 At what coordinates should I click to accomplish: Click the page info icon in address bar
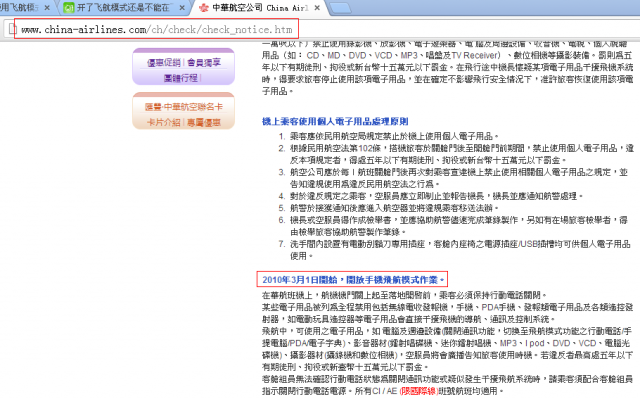point(13,29)
